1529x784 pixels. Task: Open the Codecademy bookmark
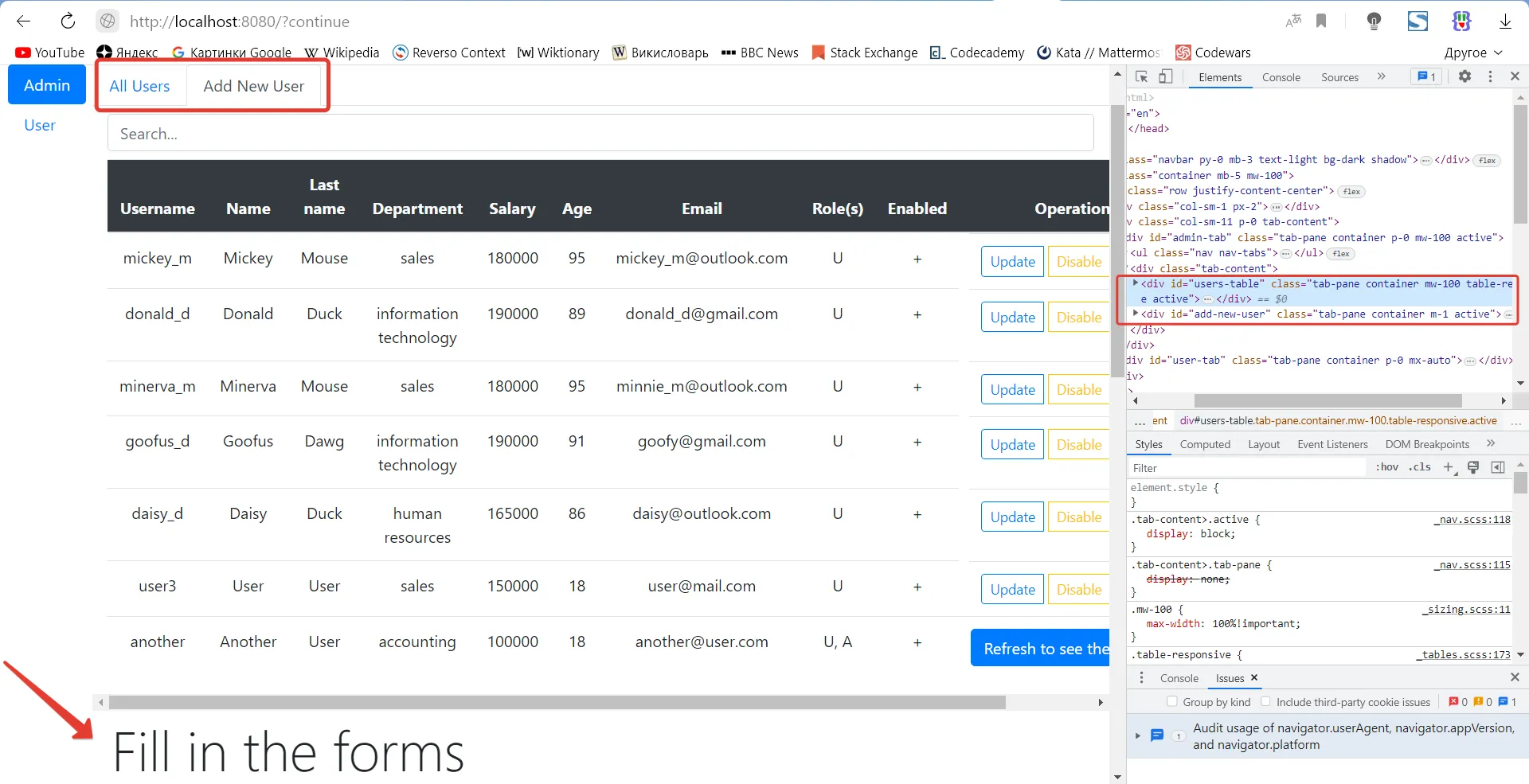pos(977,53)
